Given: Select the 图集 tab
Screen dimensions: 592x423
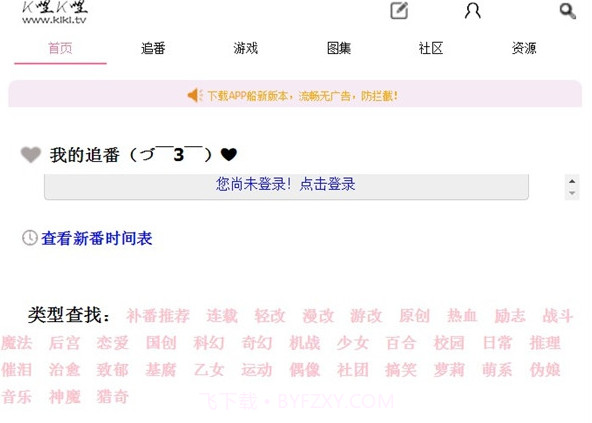Looking at the screenshot, I should click(x=339, y=48).
